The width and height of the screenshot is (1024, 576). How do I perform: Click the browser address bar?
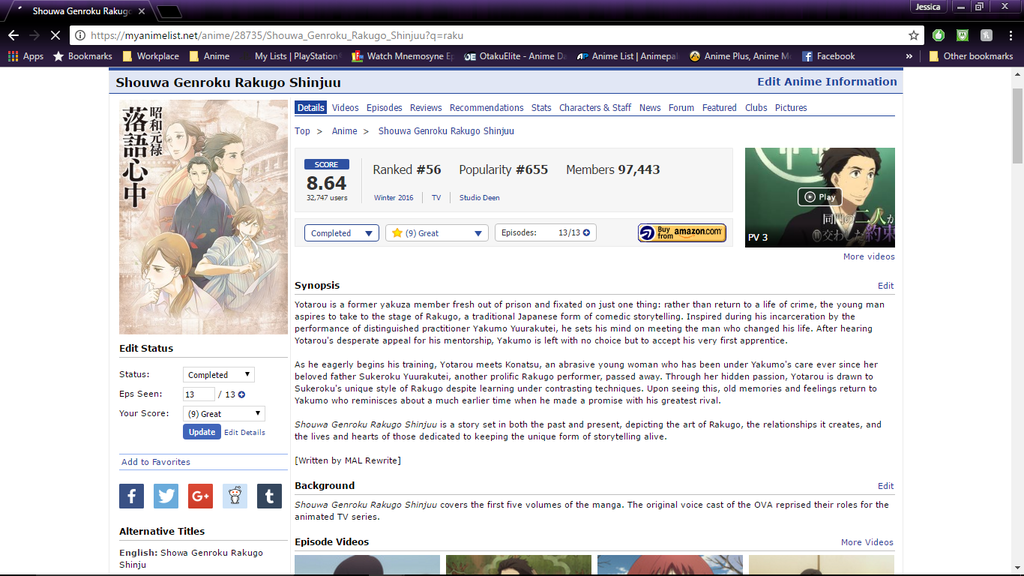click(x=496, y=35)
